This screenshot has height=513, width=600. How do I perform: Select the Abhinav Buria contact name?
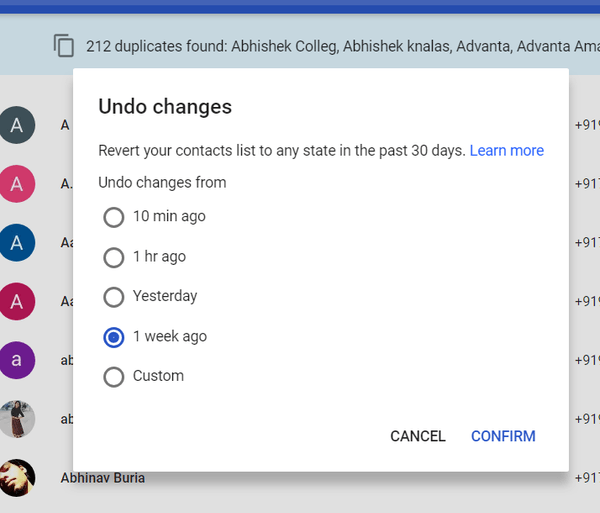(102, 478)
